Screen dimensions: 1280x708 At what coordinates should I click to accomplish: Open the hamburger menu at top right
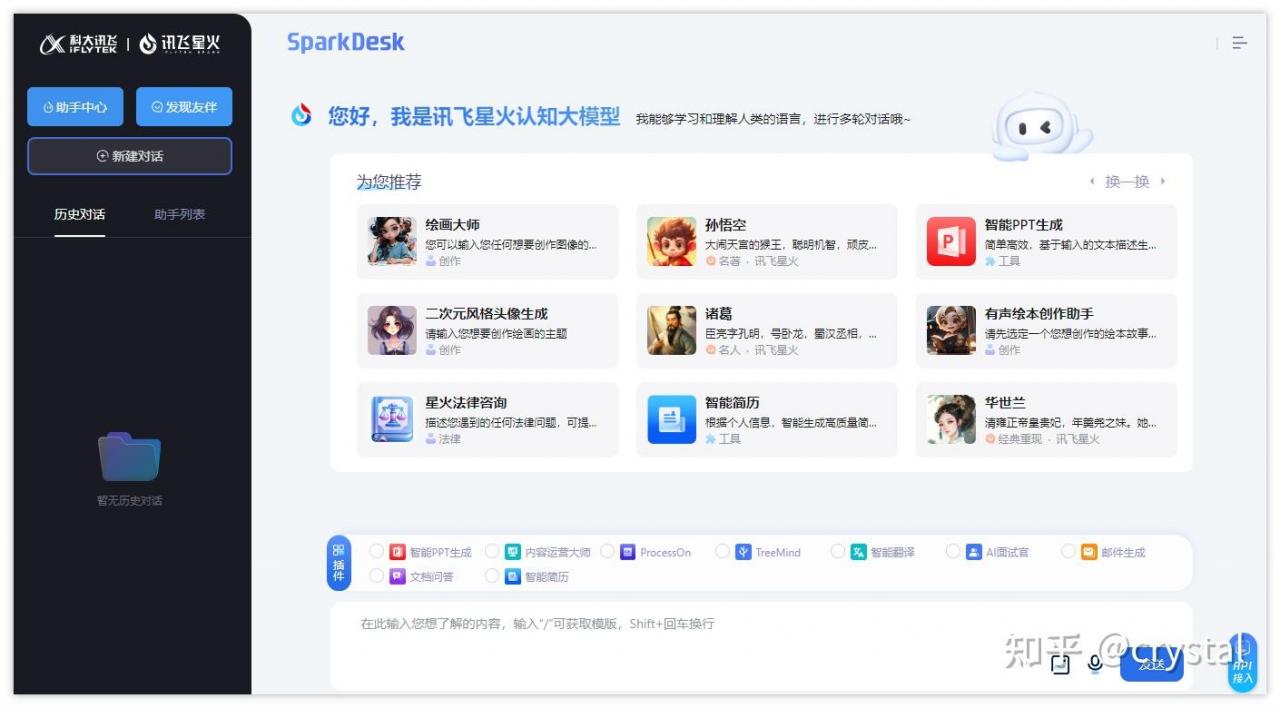[x=1240, y=43]
